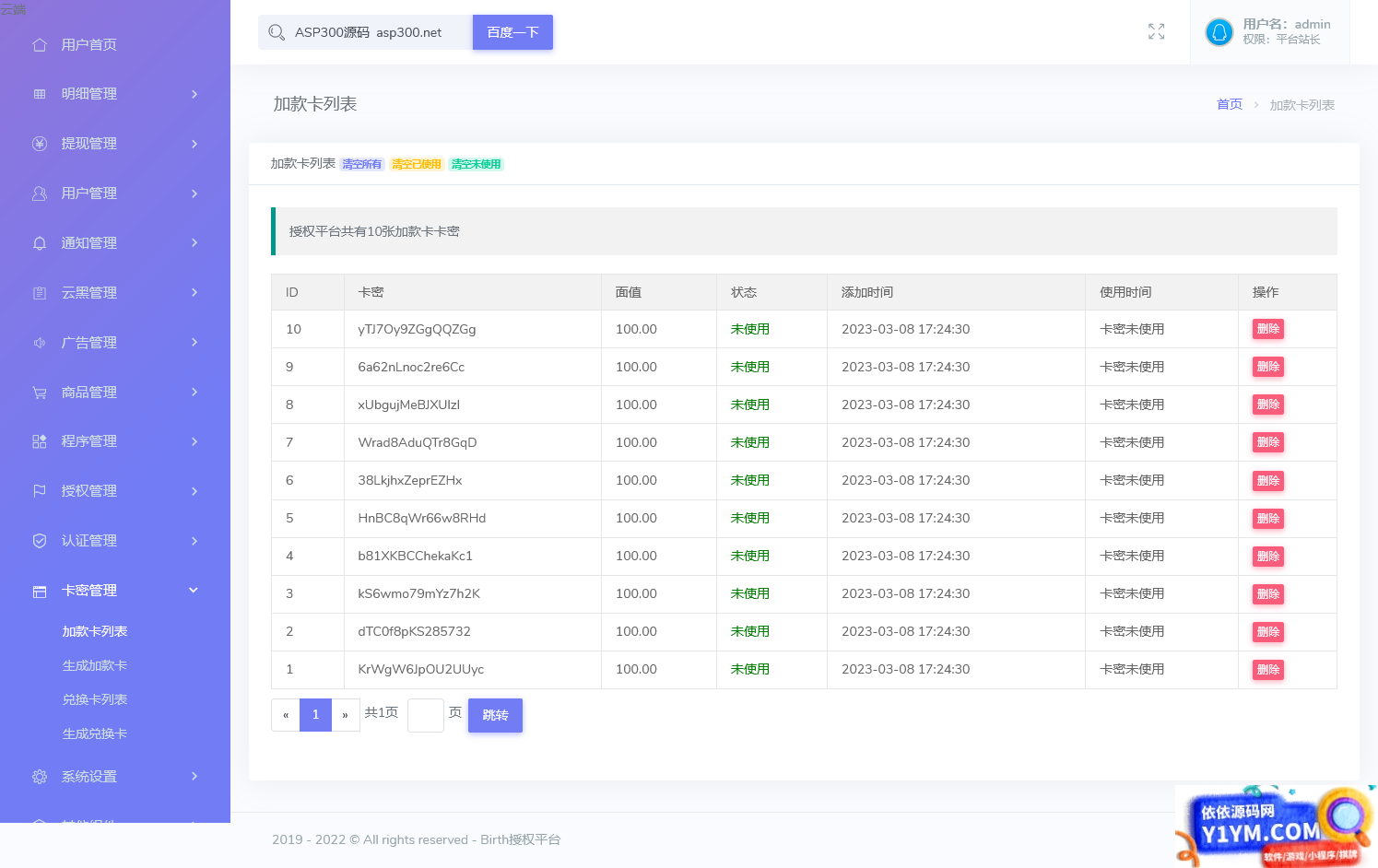Delete card 38LkjhxZeprEZHx

(x=1268, y=481)
